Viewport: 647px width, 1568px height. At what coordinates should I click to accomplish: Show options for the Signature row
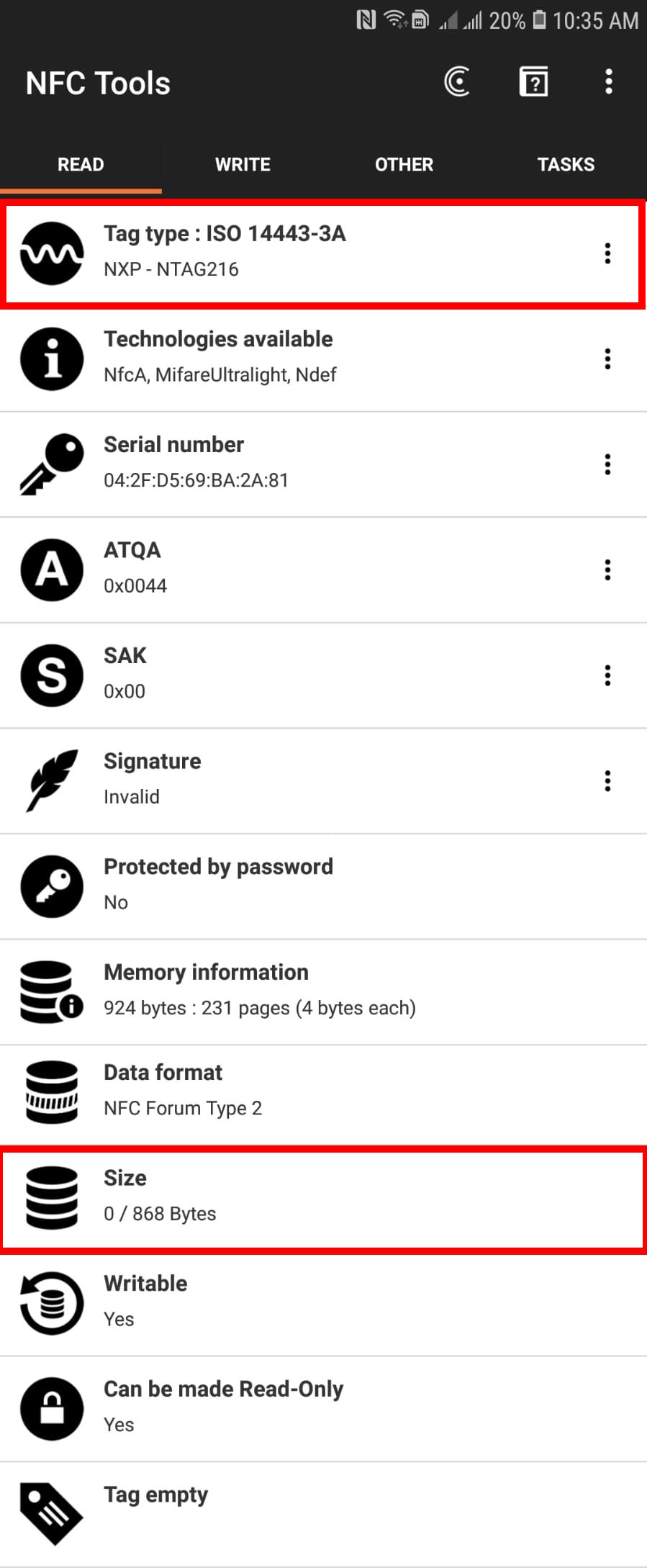608,780
